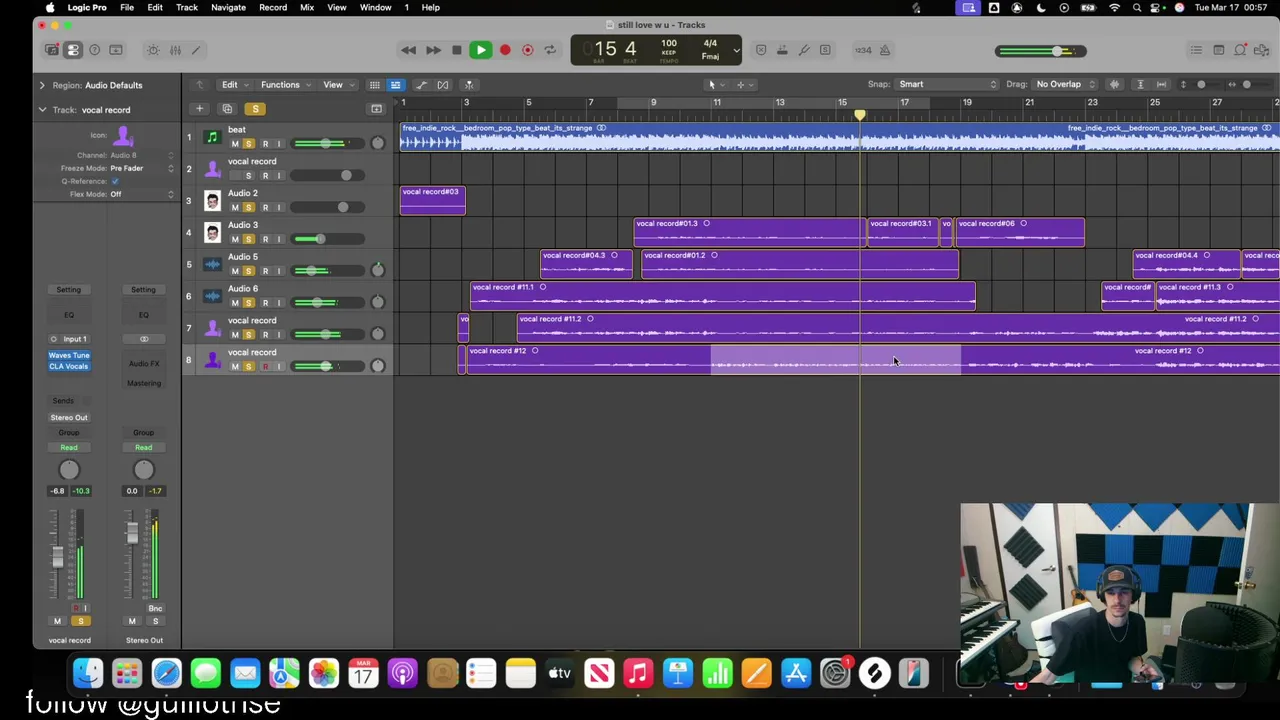Open Finder from the Dock

[x=88, y=673]
